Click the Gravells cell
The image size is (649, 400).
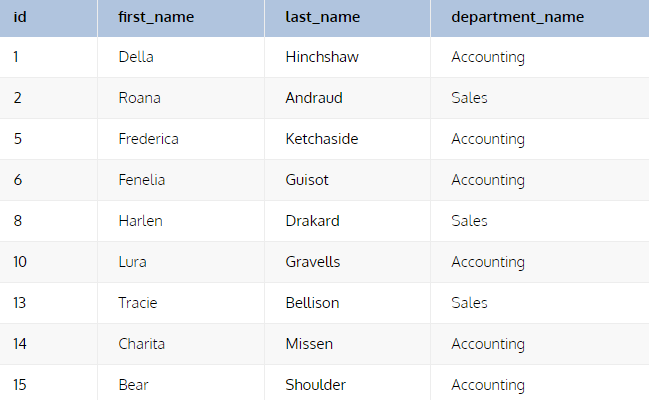point(313,262)
